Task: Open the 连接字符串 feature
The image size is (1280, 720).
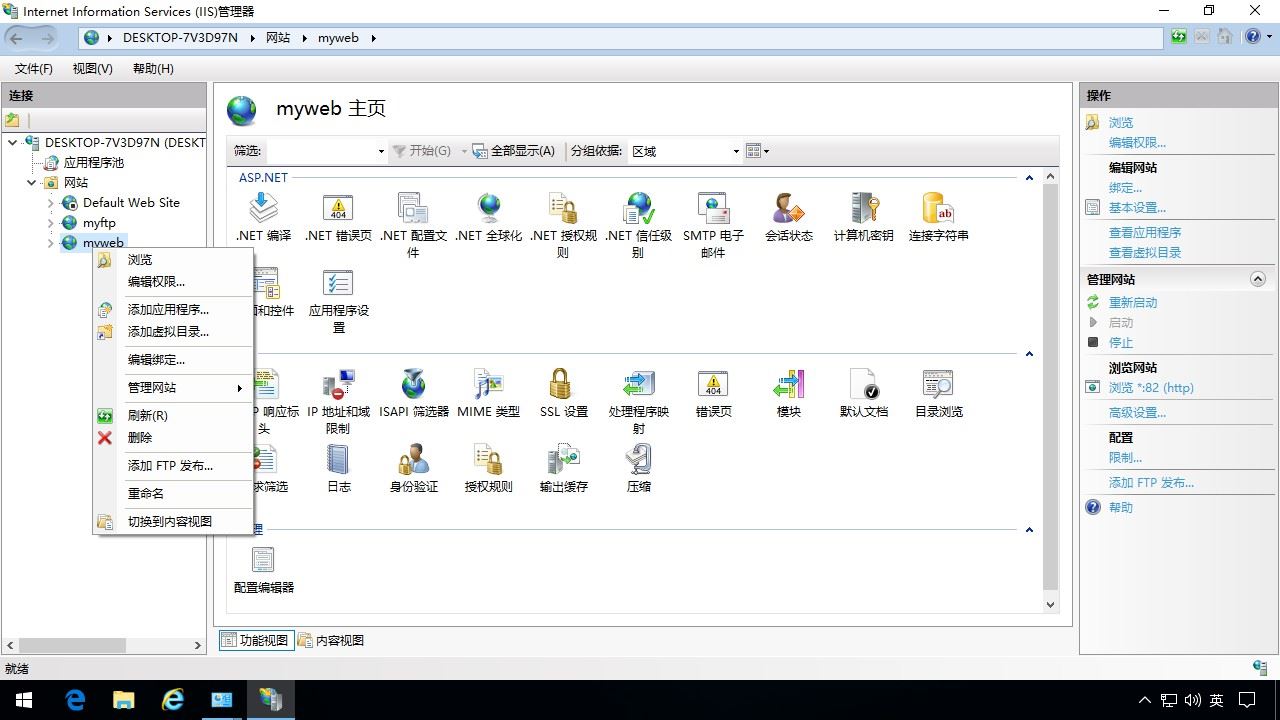Action: coord(938,217)
